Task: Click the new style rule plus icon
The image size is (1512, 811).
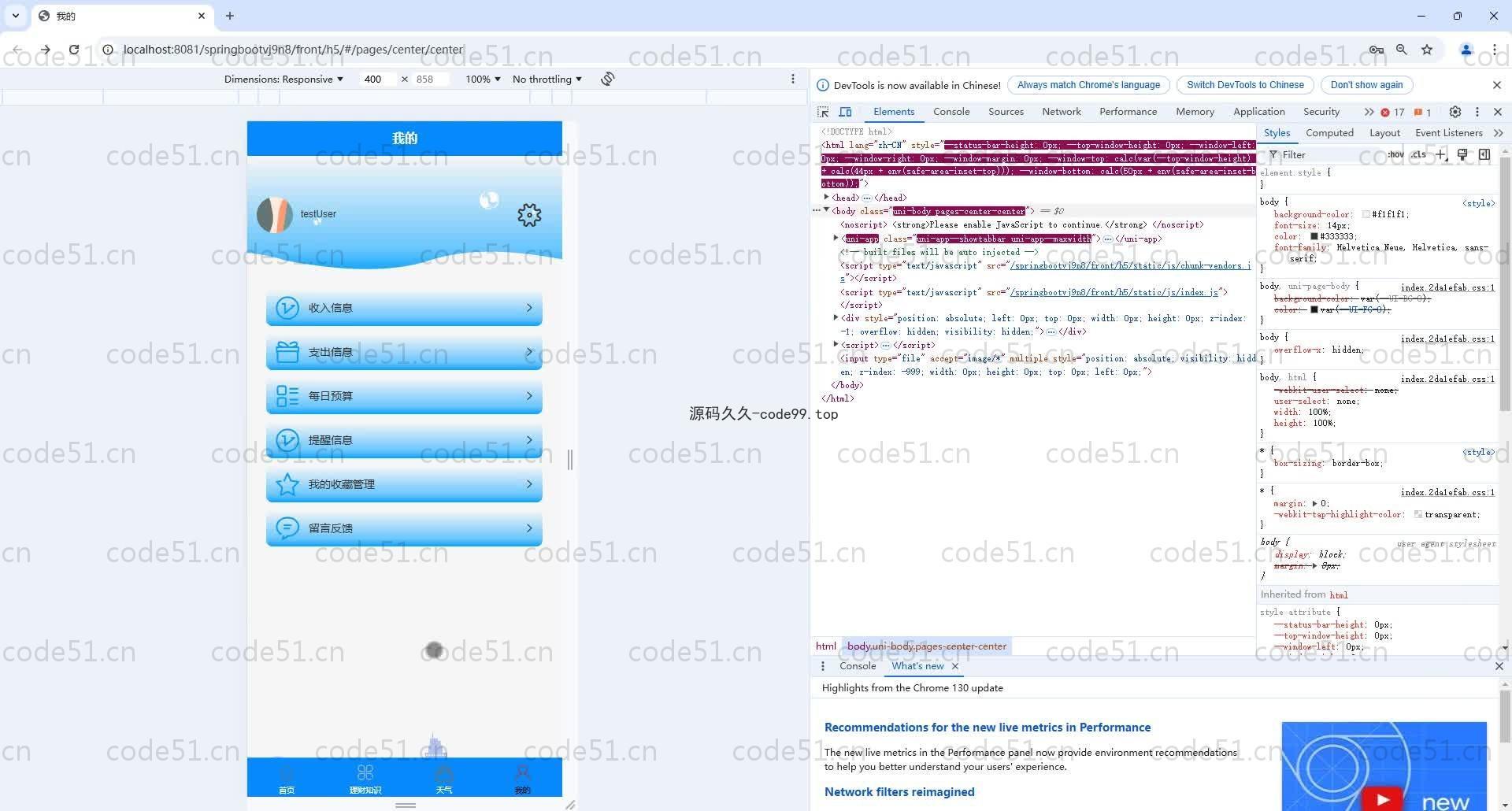Action: 1441,155
